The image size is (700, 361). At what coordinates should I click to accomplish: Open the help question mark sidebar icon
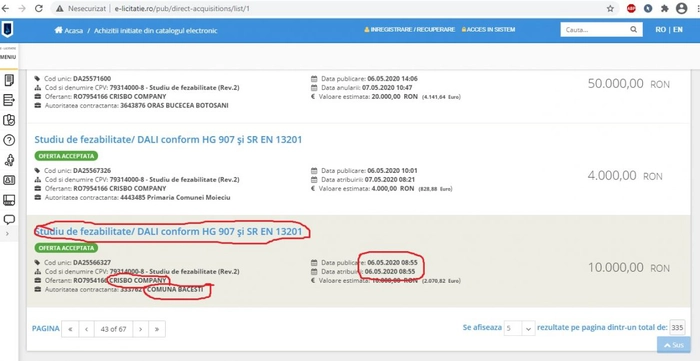tap(9, 140)
